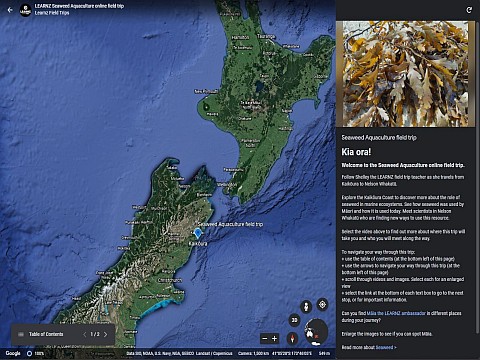480x360 pixels.
Task: Click the Learnz Field Trips subtitle
Action: (52, 13)
